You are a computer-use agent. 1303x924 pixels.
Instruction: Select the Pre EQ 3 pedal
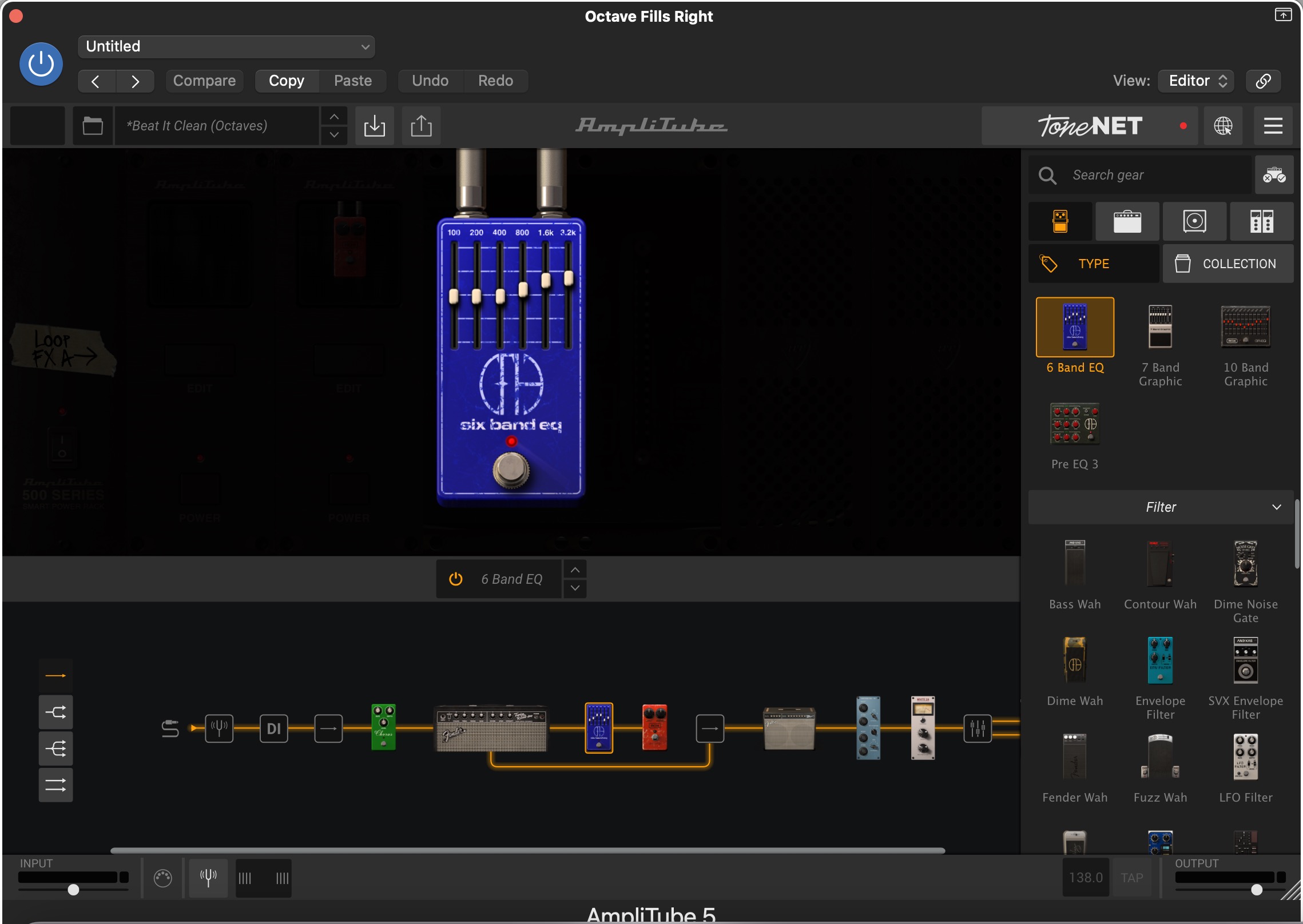click(1075, 424)
